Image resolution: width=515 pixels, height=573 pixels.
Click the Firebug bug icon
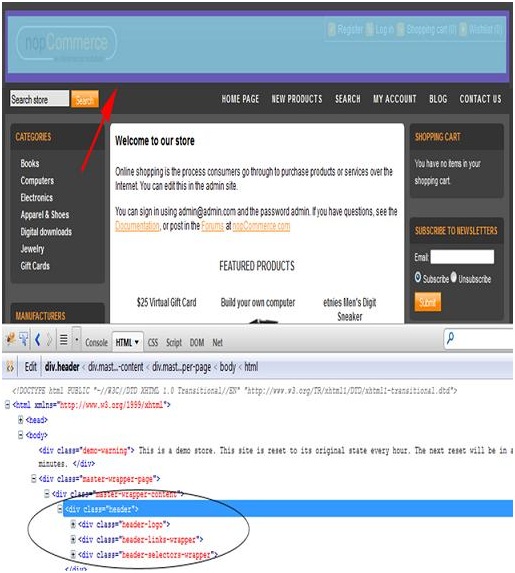11,339
